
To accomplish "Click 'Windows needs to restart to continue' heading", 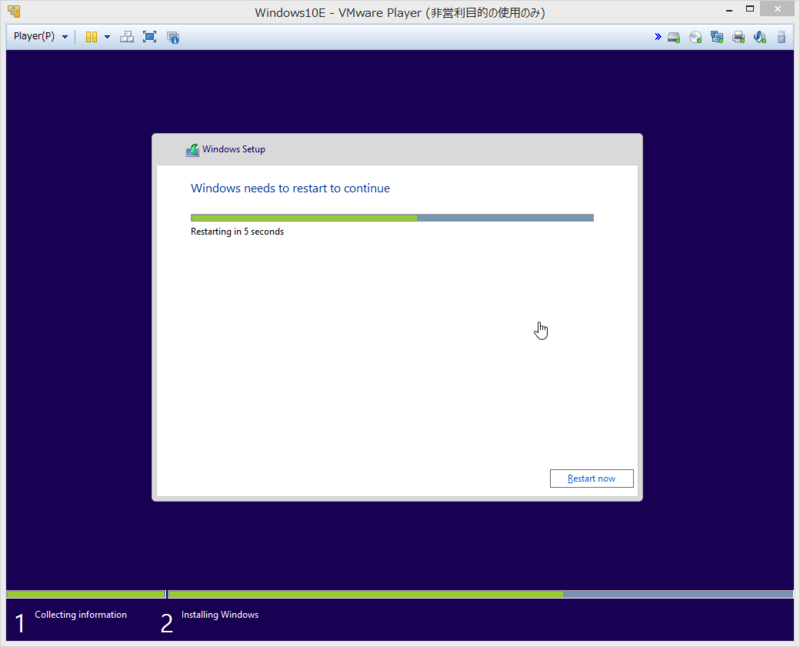I will pyautogui.click(x=290, y=188).
